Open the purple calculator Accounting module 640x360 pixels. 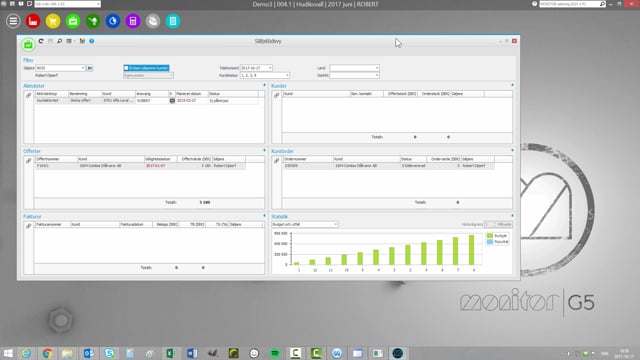point(133,21)
